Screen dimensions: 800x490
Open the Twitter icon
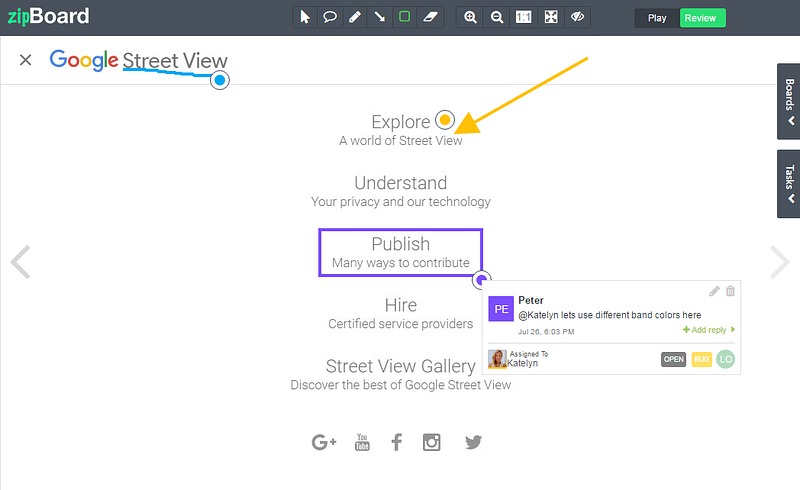[x=473, y=442]
